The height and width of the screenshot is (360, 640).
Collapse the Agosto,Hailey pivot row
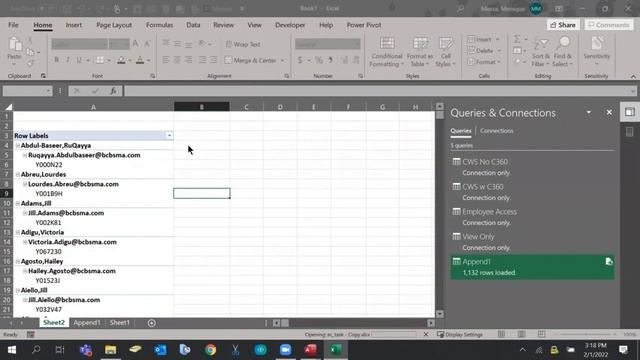coord(18,262)
